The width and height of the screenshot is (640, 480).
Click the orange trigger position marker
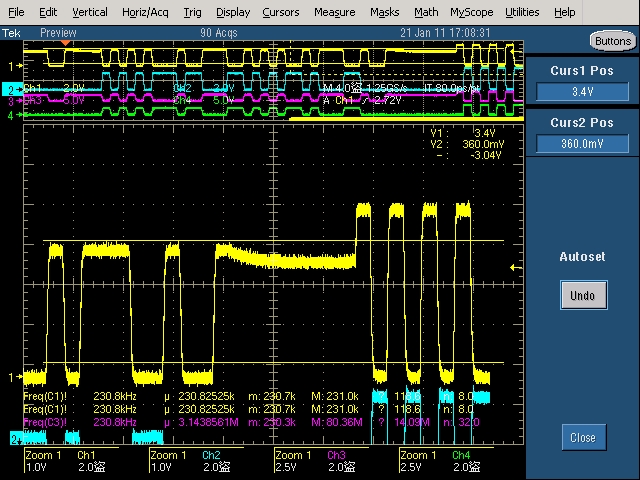pyautogui.click(x=65, y=43)
